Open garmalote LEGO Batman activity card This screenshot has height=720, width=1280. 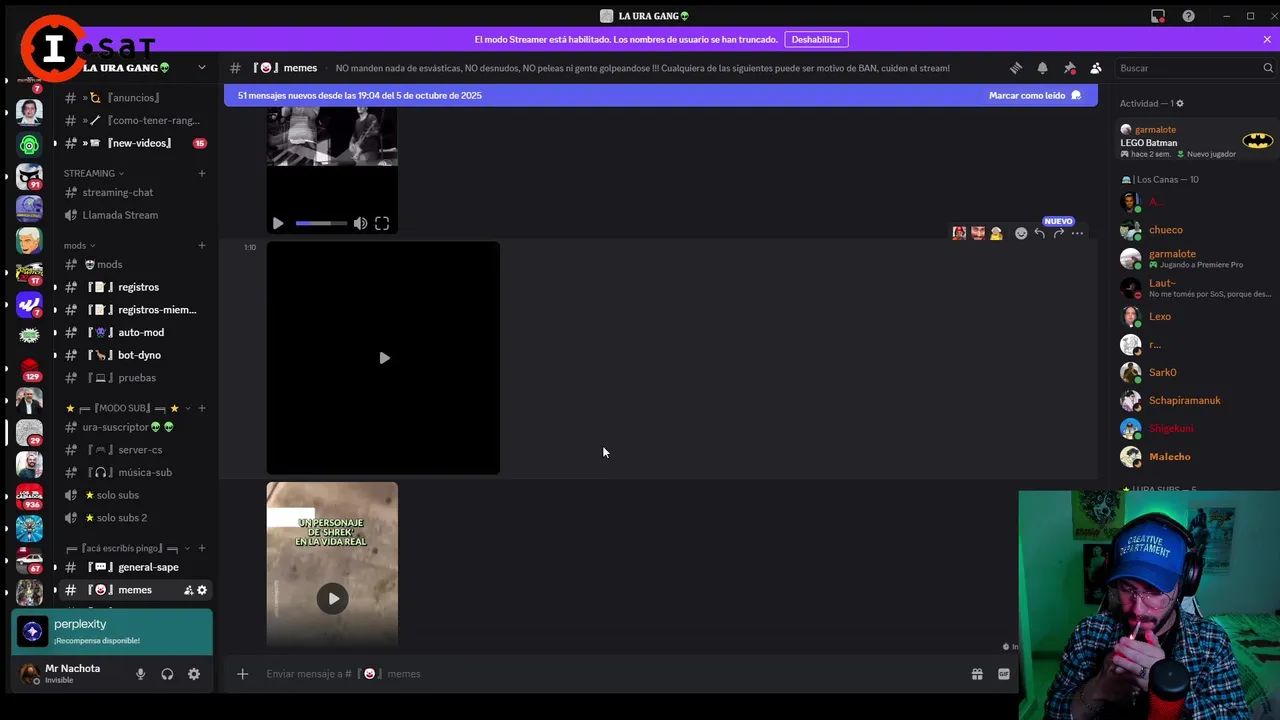[x=1196, y=141]
